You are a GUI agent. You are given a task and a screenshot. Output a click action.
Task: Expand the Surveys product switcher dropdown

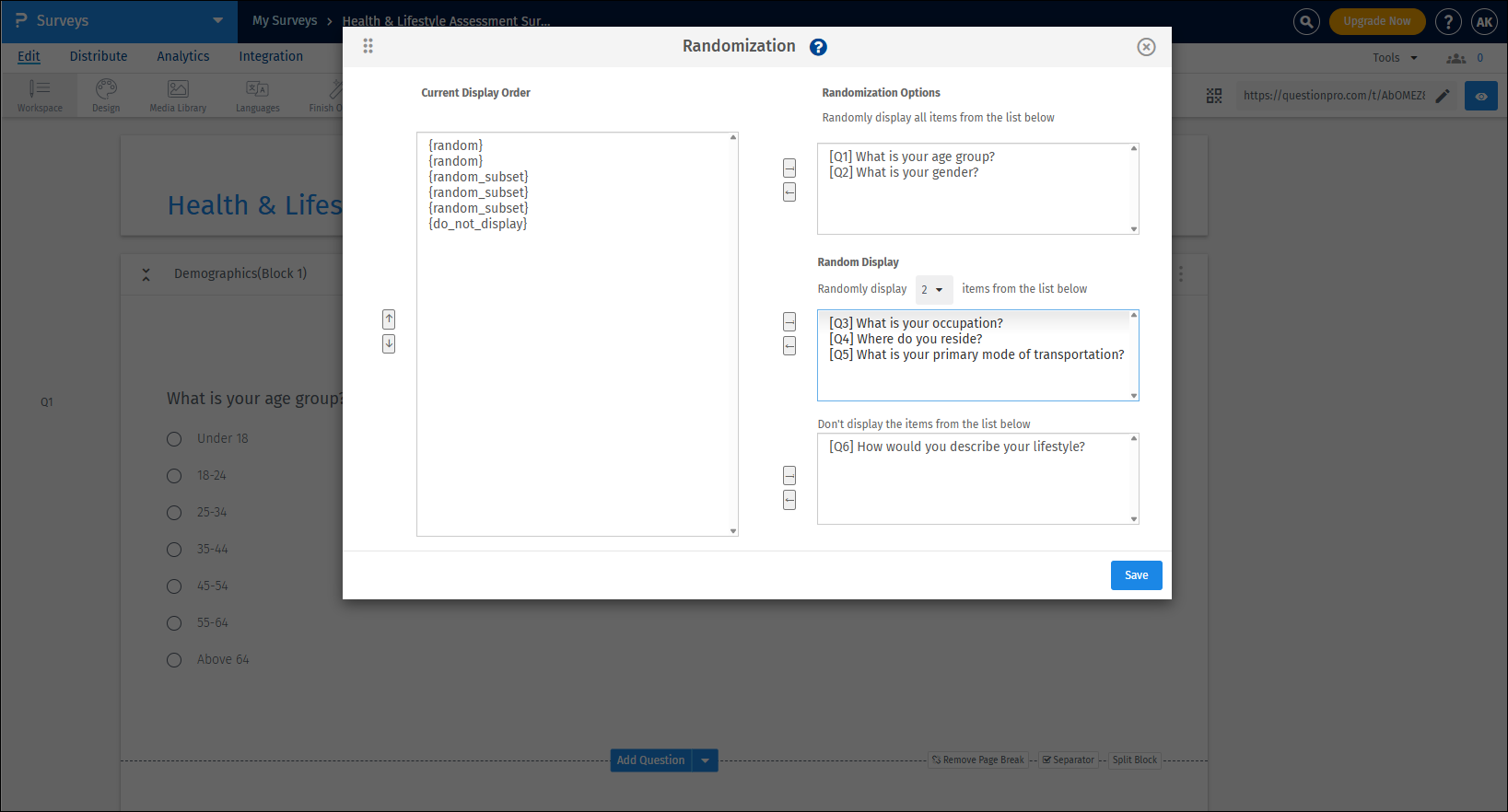(x=217, y=20)
